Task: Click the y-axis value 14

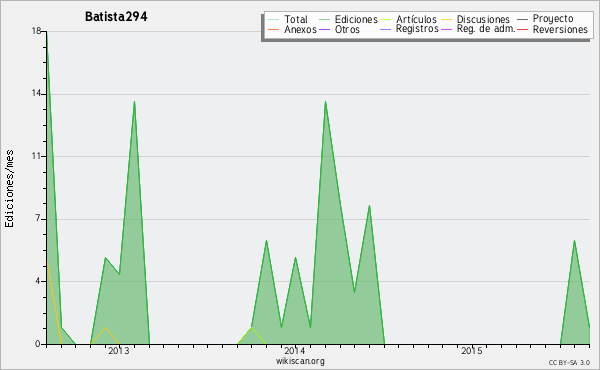Action: pyautogui.click(x=37, y=93)
